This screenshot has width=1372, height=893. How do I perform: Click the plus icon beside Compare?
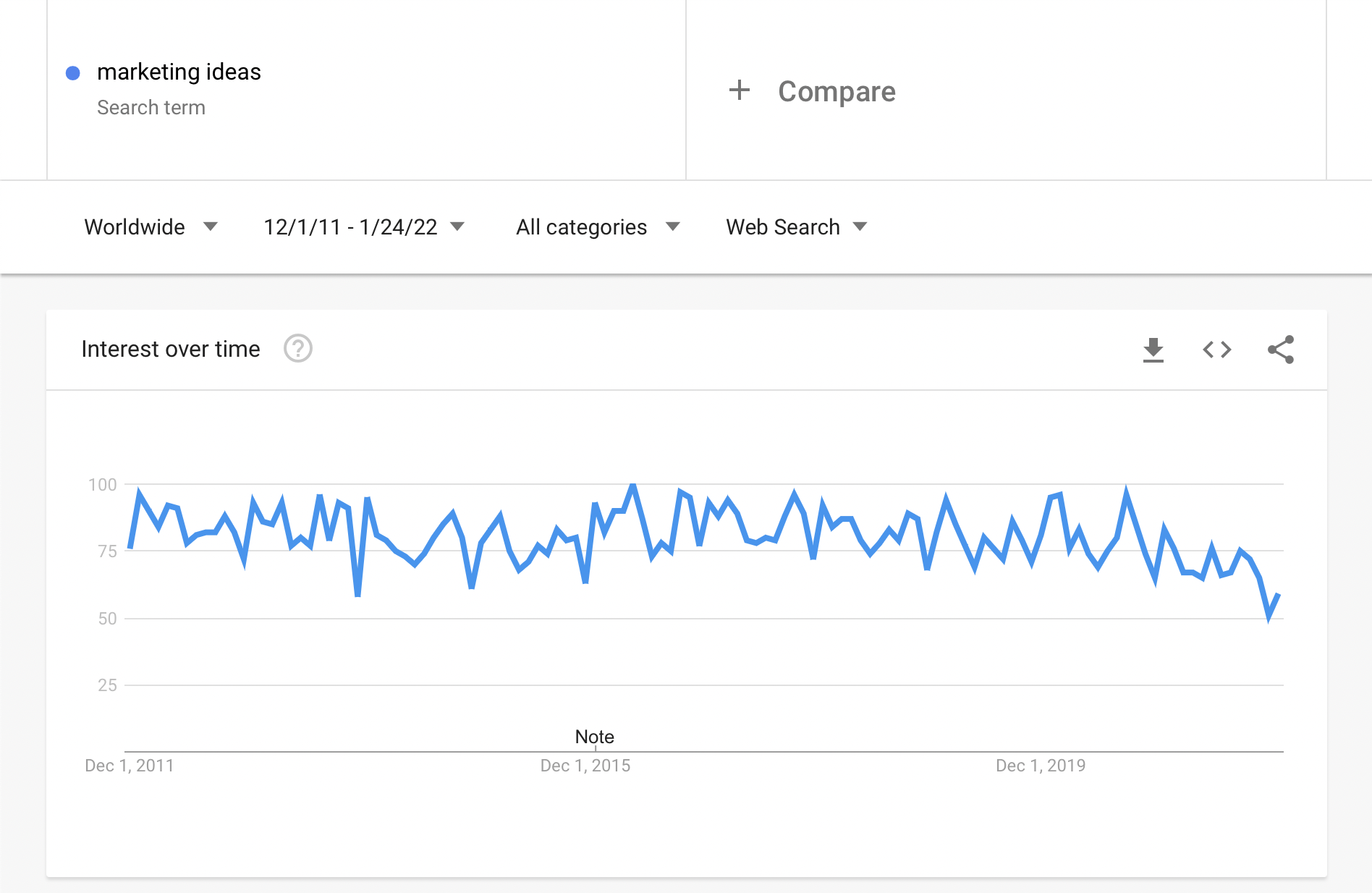pyautogui.click(x=740, y=90)
